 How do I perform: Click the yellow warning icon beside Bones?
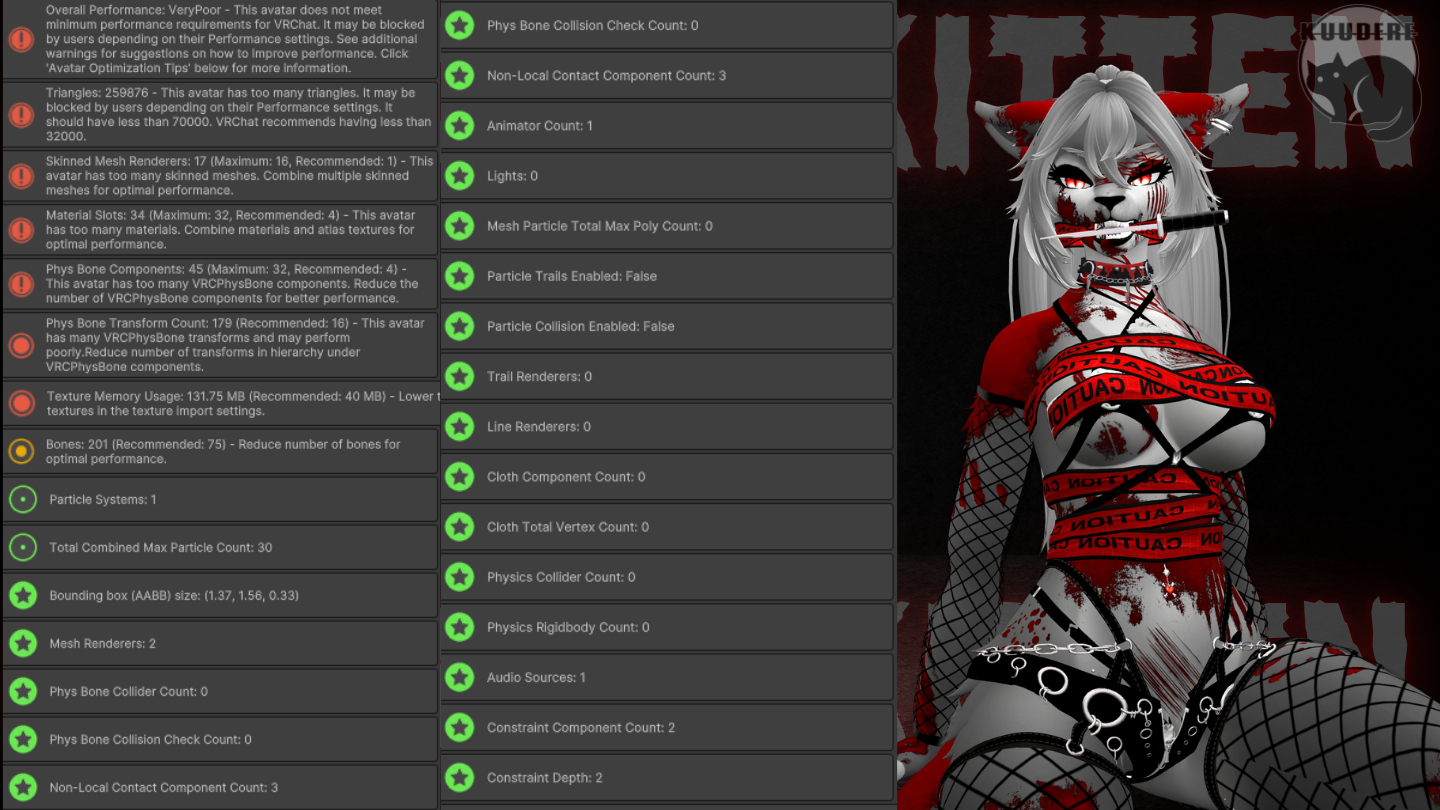pyautogui.click(x=21, y=451)
